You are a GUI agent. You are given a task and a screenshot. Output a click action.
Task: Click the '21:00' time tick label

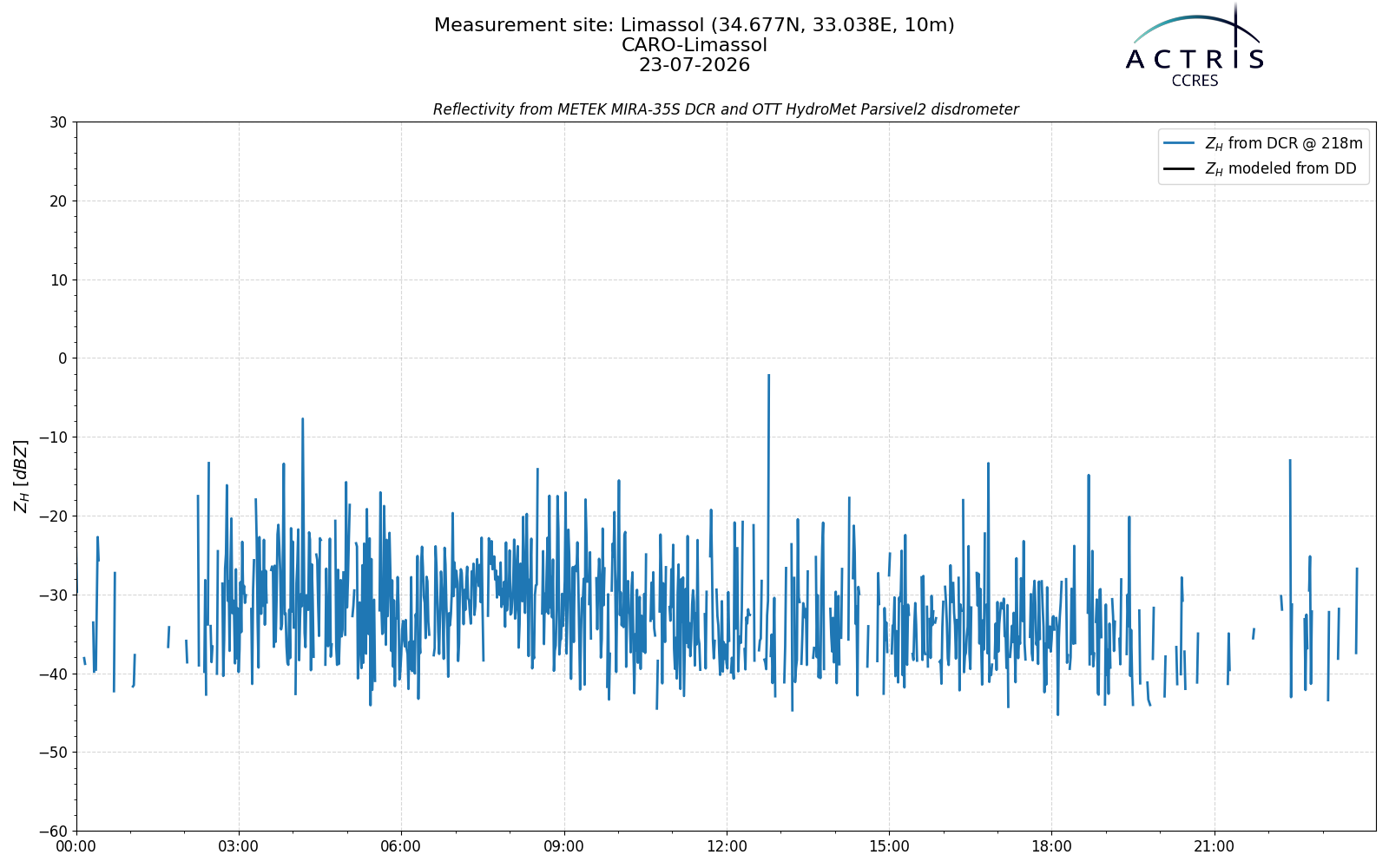click(x=1214, y=846)
